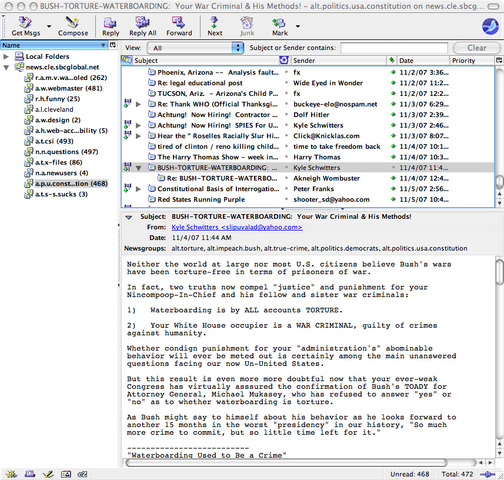Viewport: 504px width, 480px height.
Task: Click sender link Kyle Schwitters email
Action: [237, 227]
